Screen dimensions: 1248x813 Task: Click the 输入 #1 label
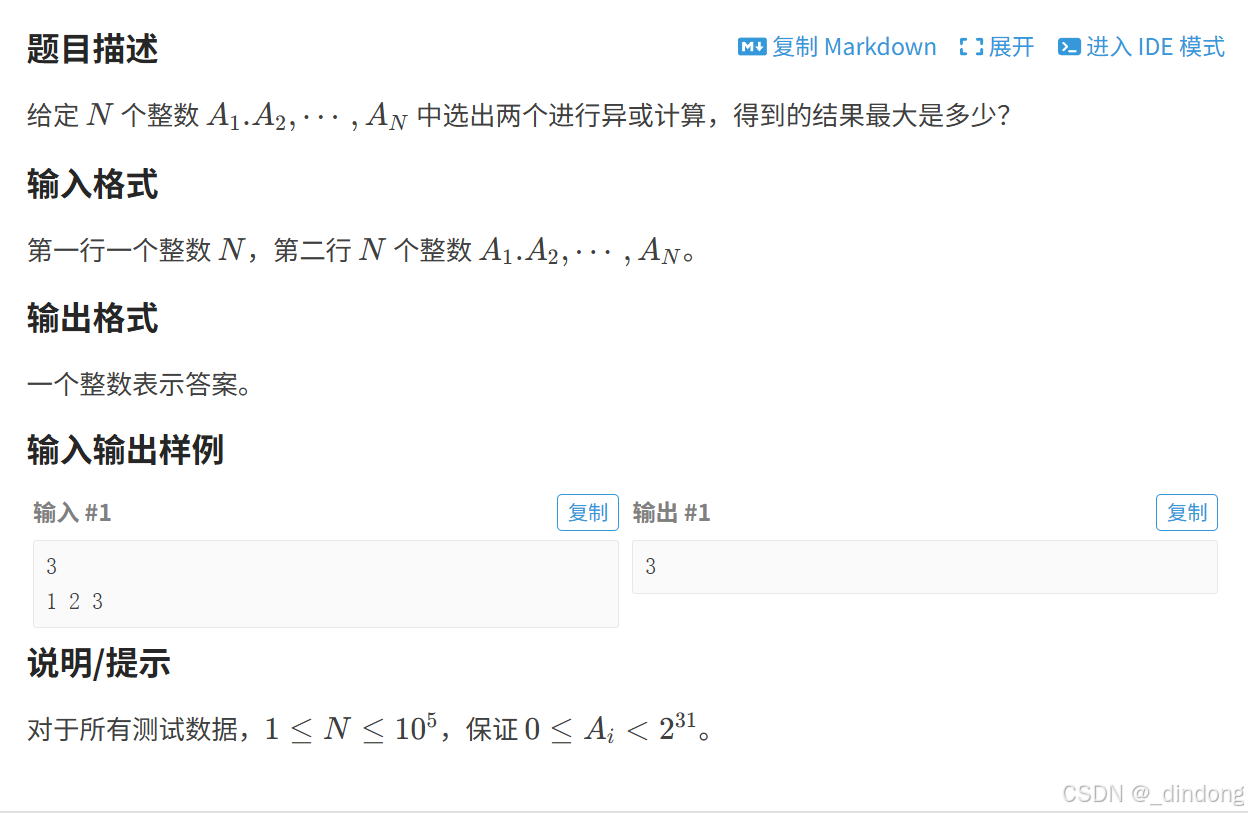(72, 513)
